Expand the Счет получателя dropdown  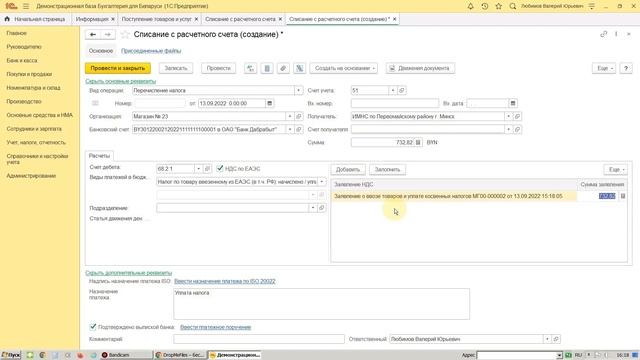pyautogui.click(x=508, y=129)
